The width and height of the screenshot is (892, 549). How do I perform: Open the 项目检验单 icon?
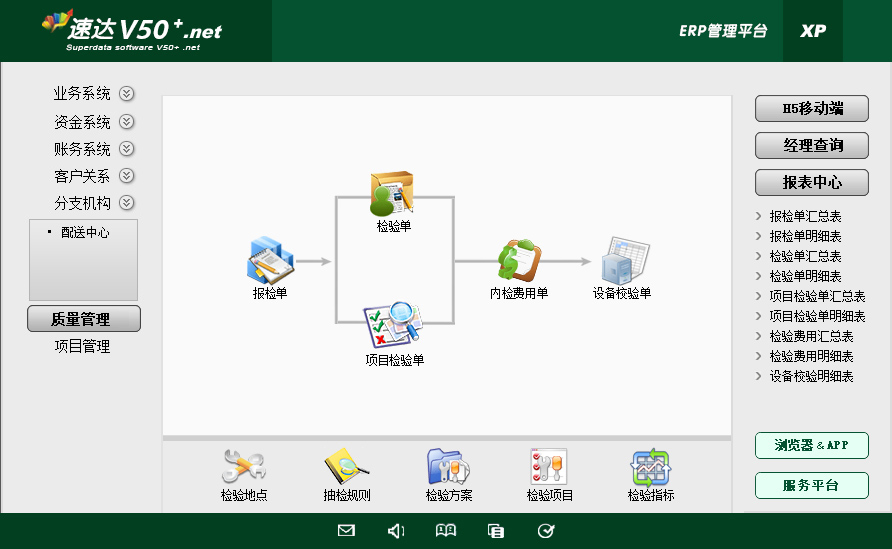point(393,325)
